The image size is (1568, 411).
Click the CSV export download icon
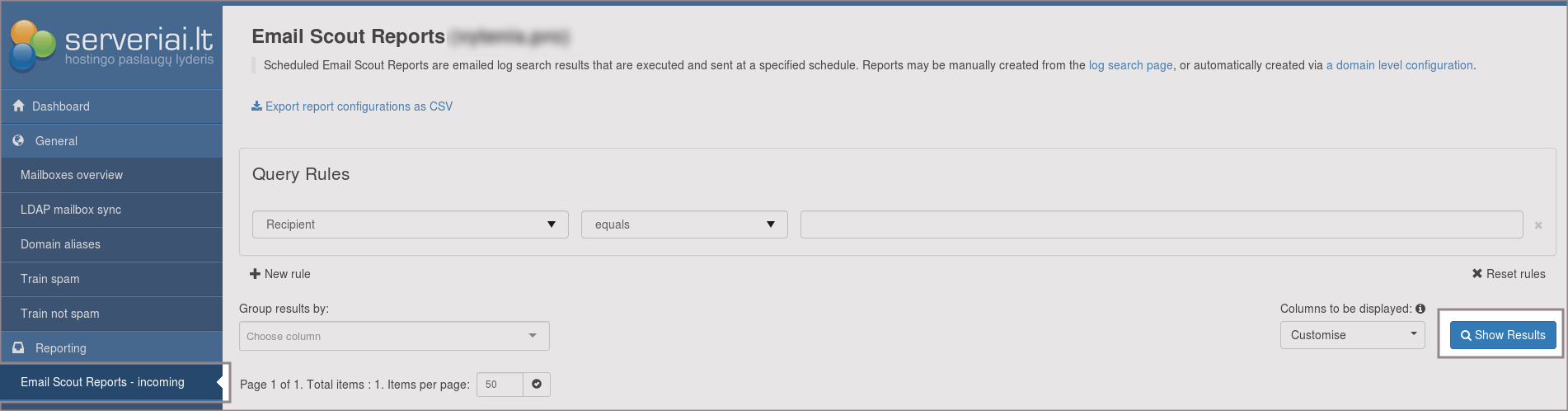coord(256,106)
